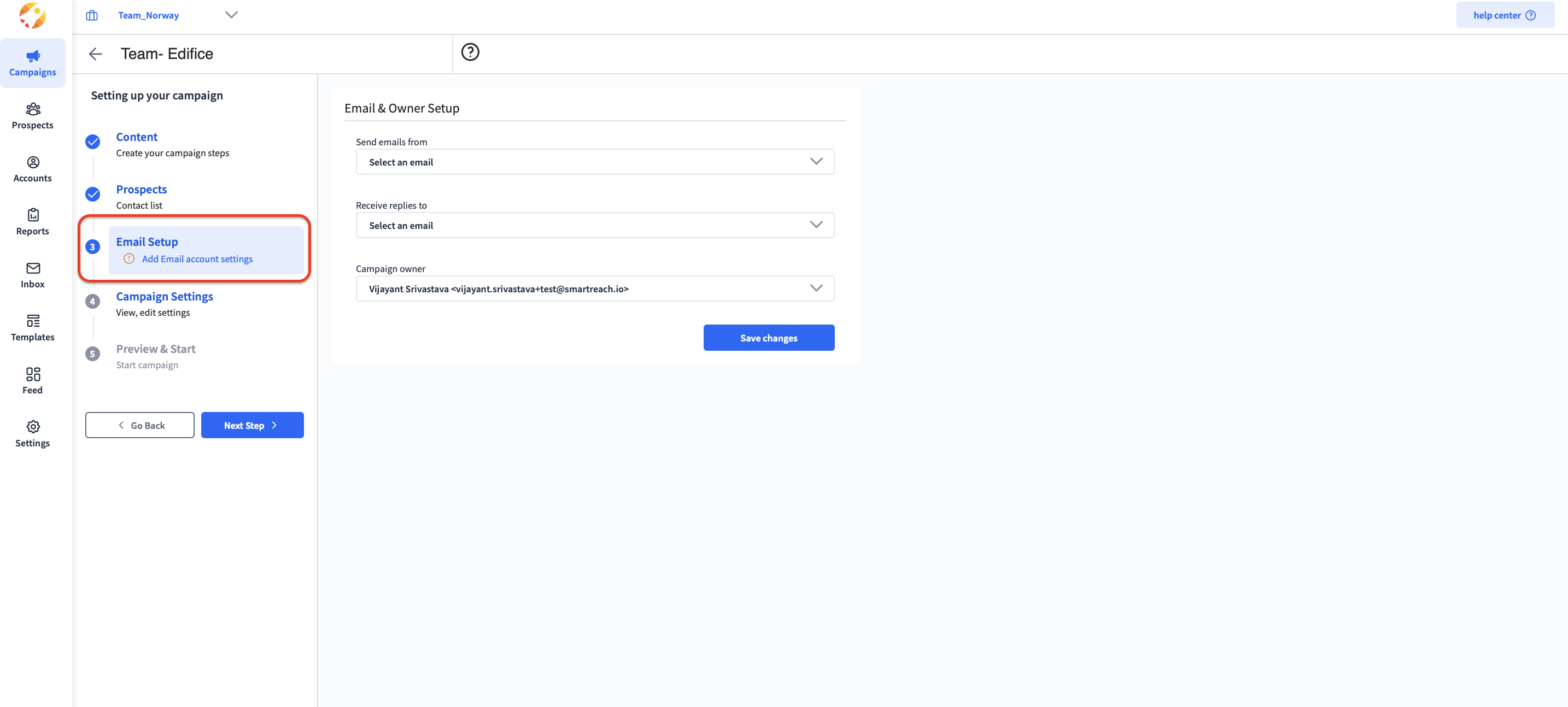This screenshot has width=1568, height=707.
Task: Click the question mark help icon
Action: click(x=470, y=52)
